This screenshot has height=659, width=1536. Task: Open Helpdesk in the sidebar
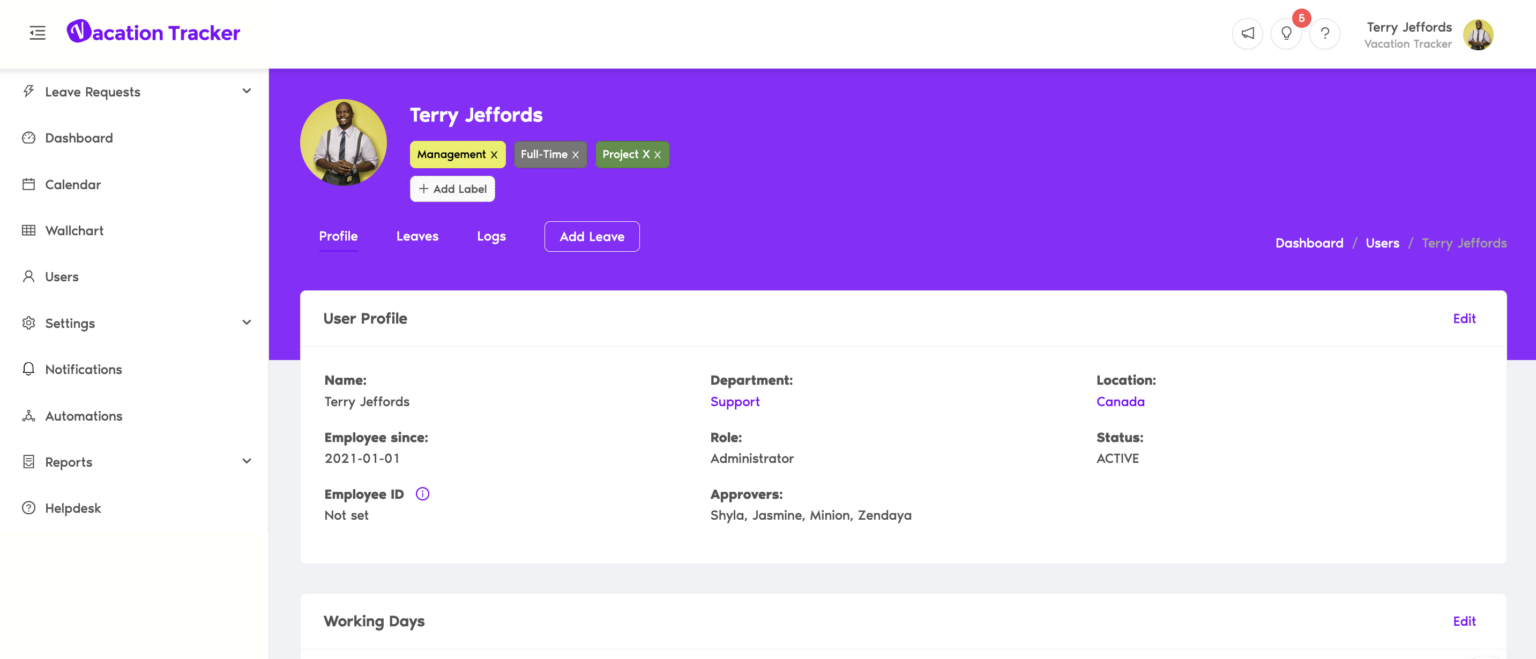point(73,508)
